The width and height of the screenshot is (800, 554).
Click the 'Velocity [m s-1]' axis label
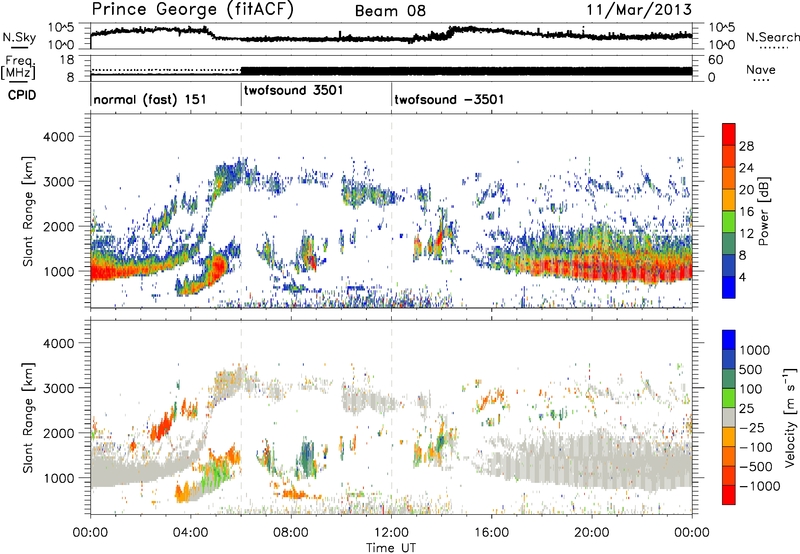point(790,417)
